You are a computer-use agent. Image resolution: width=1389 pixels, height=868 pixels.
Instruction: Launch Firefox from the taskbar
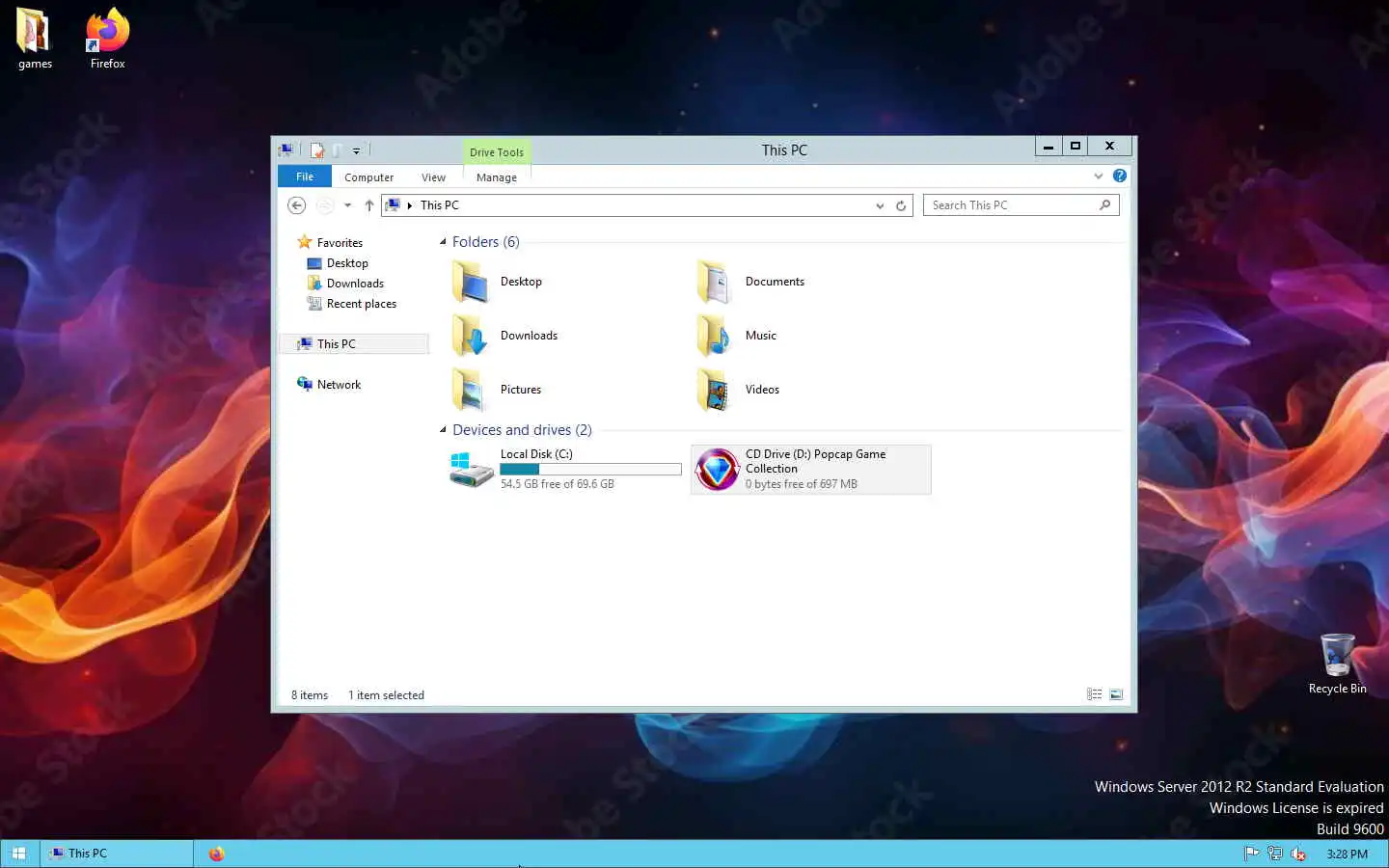pos(216,854)
